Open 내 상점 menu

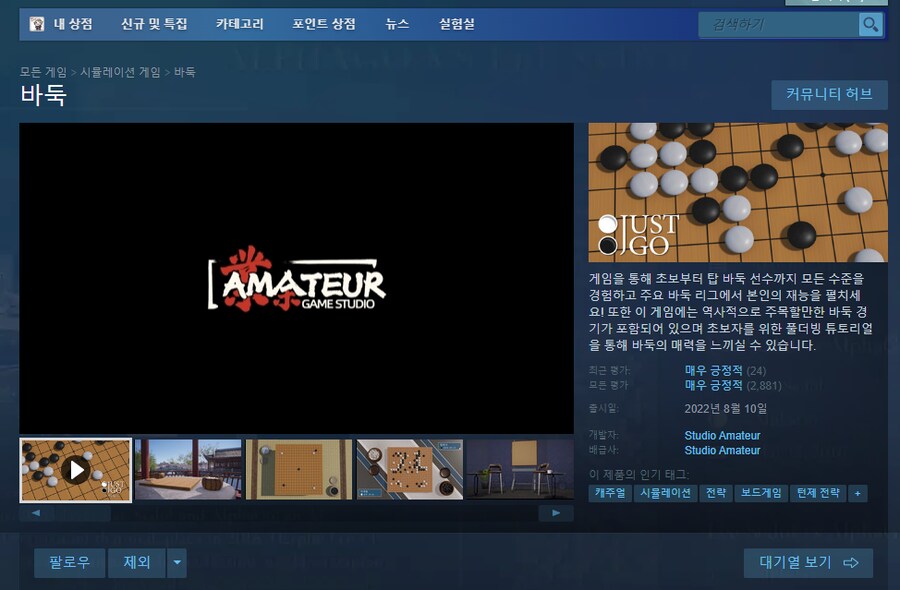pyautogui.click(x=73, y=24)
